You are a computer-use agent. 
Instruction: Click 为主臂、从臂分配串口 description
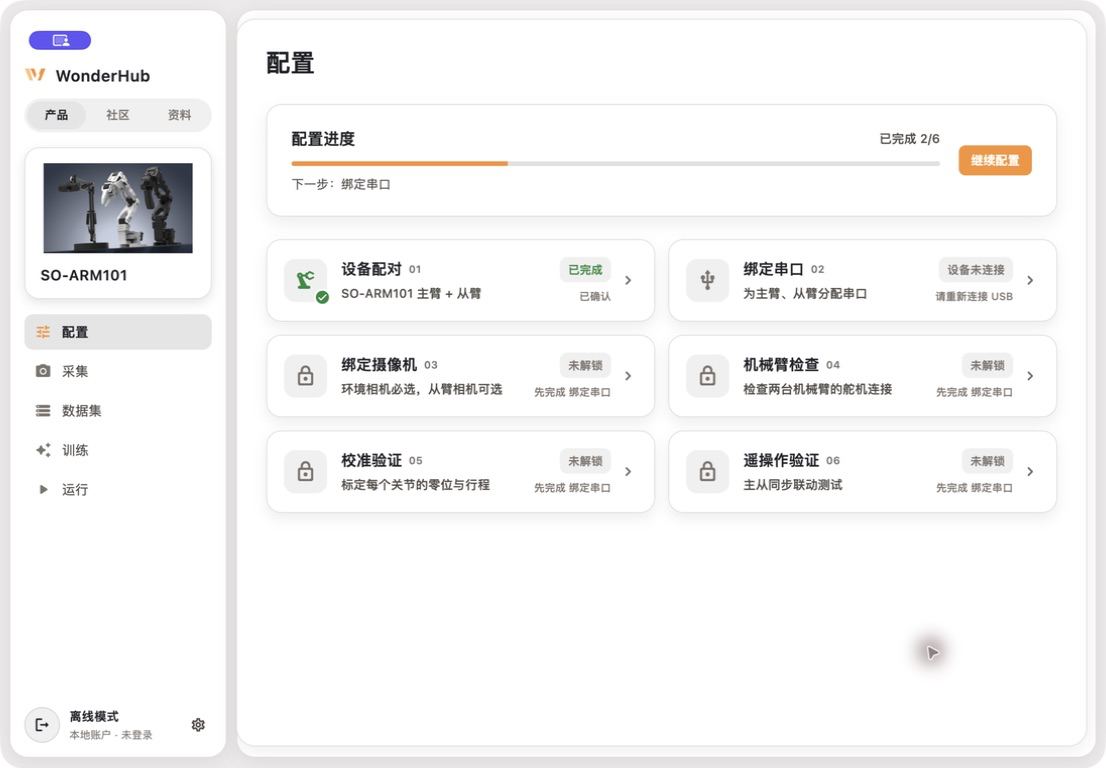(805, 293)
